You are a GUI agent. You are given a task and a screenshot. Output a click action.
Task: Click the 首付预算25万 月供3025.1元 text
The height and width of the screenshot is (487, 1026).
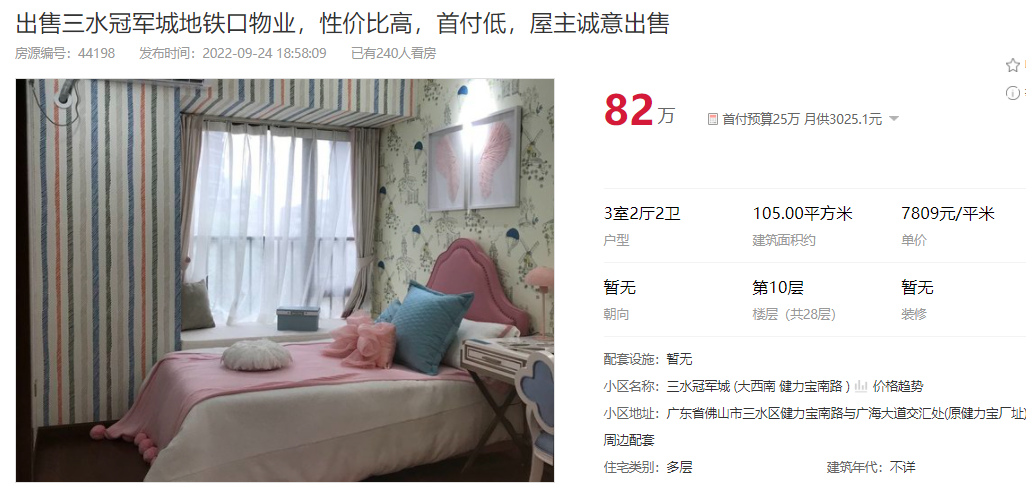click(802, 119)
